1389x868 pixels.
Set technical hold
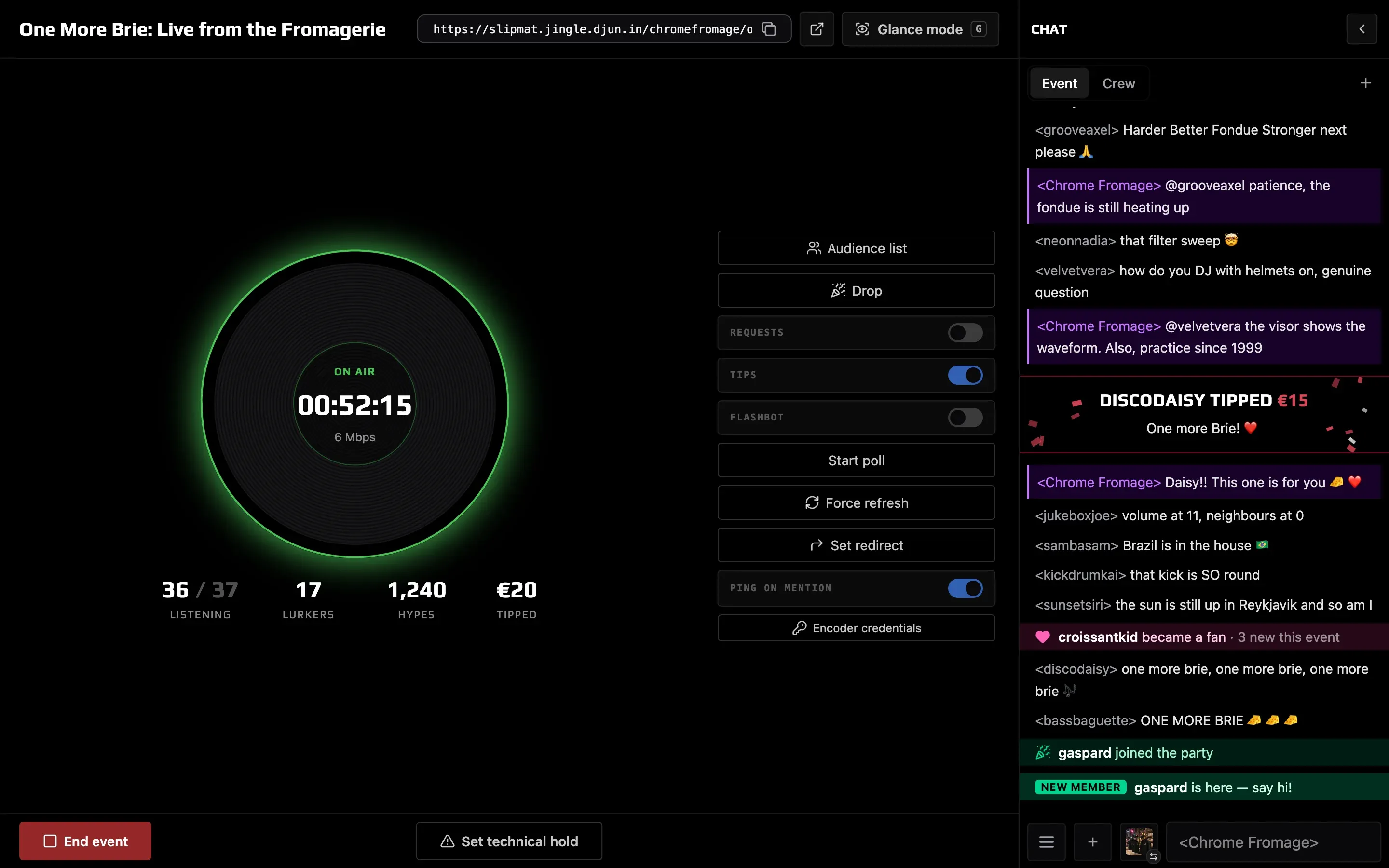(x=509, y=841)
